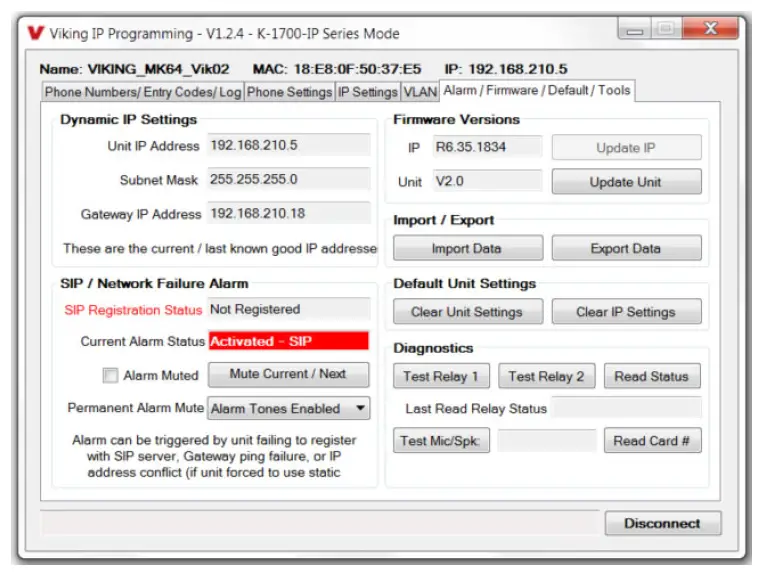This screenshot has width=766, height=582.
Task: Open Phone Numbers/ Entry Codes/ Log tab
Action: coord(143,92)
